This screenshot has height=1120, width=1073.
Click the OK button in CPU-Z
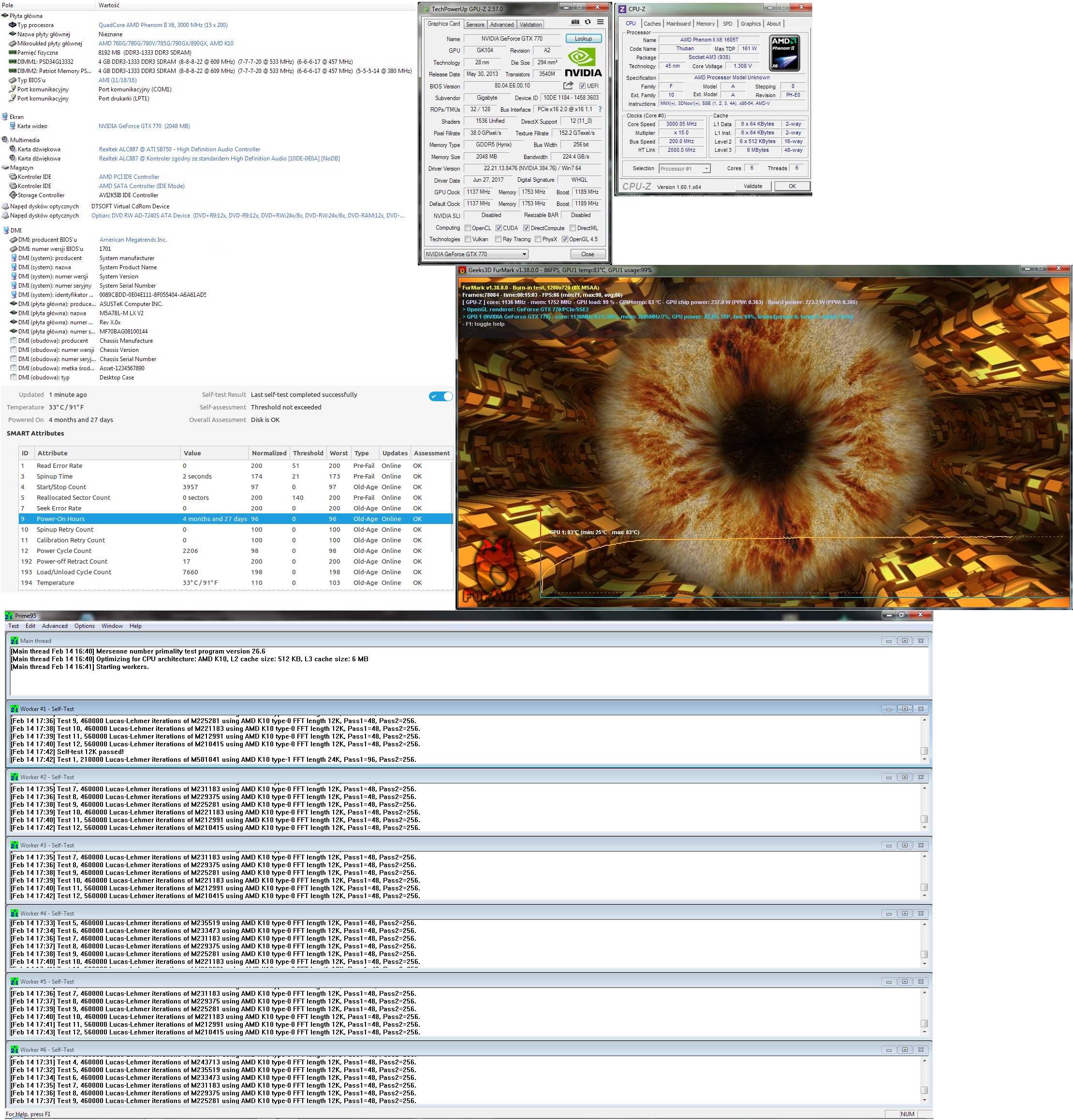(792, 186)
